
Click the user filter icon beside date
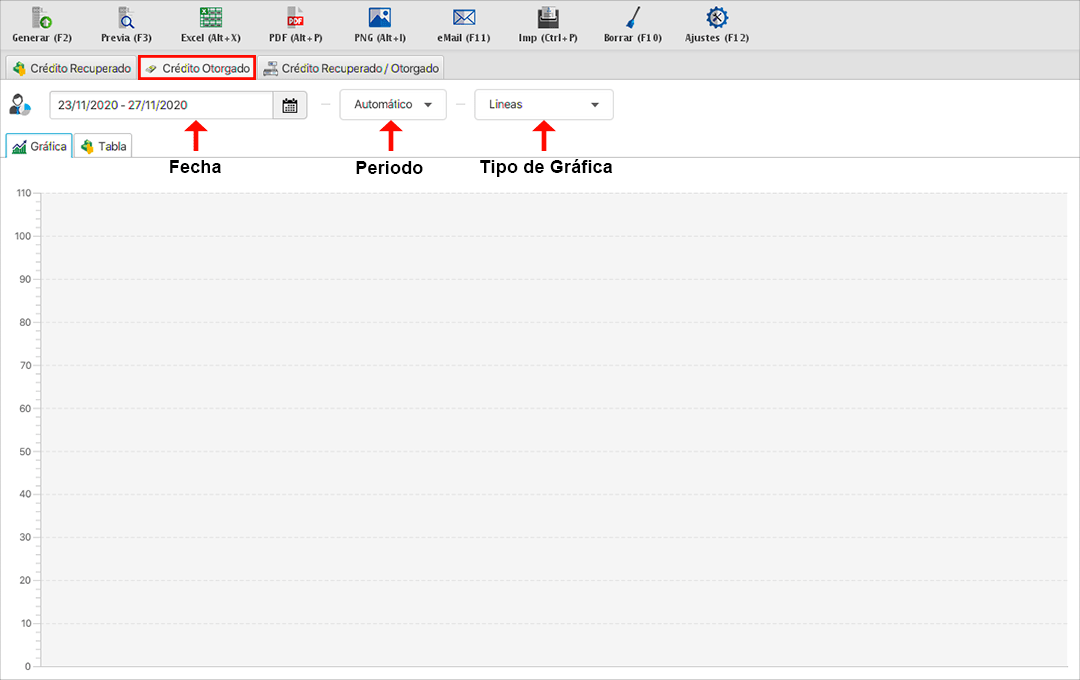20,105
